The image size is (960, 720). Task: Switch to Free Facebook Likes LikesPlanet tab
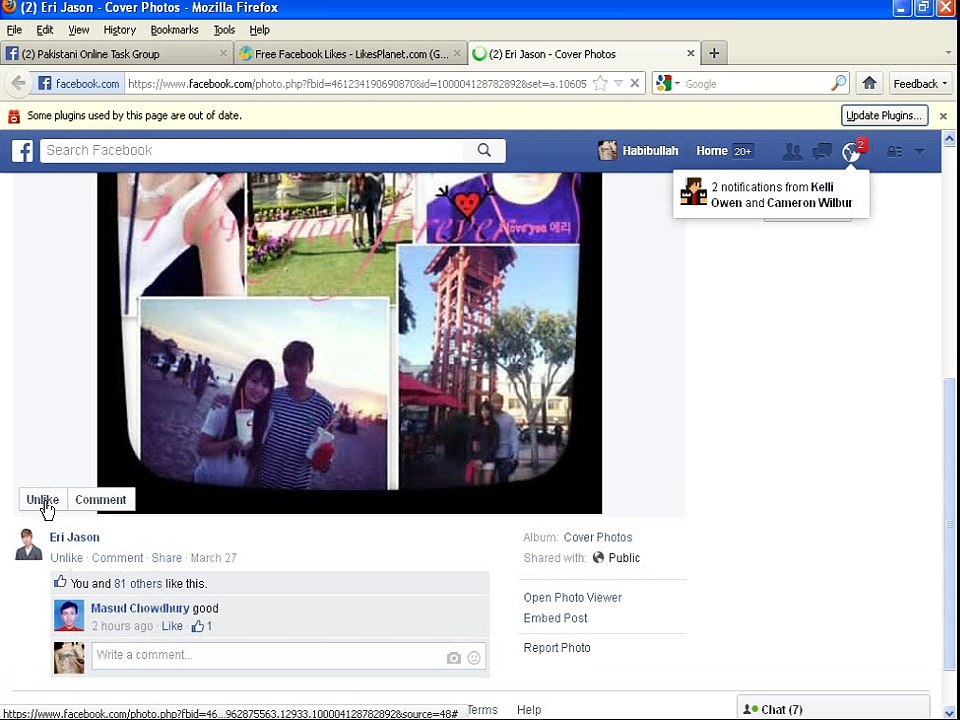350,54
